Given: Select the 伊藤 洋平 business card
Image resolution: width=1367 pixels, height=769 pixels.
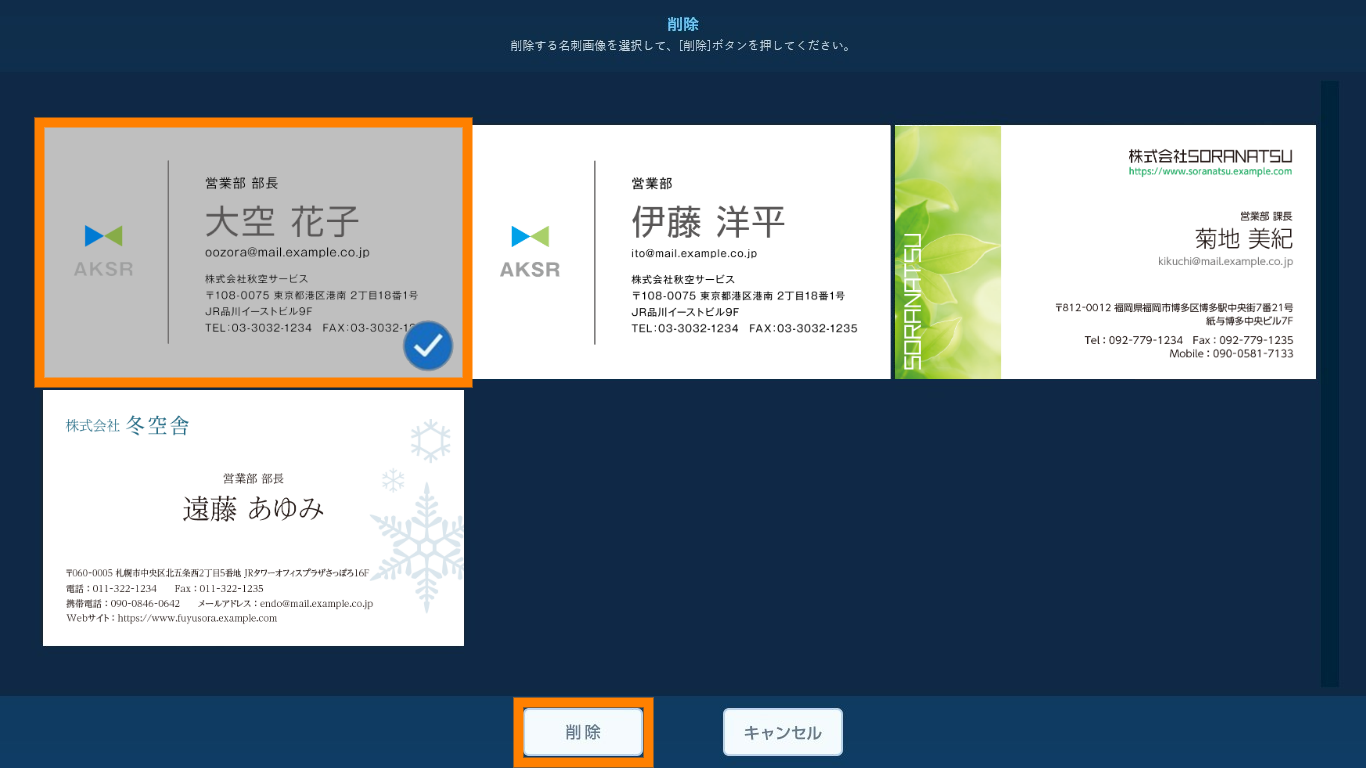Looking at the screenshot, I should coord(680,252).
